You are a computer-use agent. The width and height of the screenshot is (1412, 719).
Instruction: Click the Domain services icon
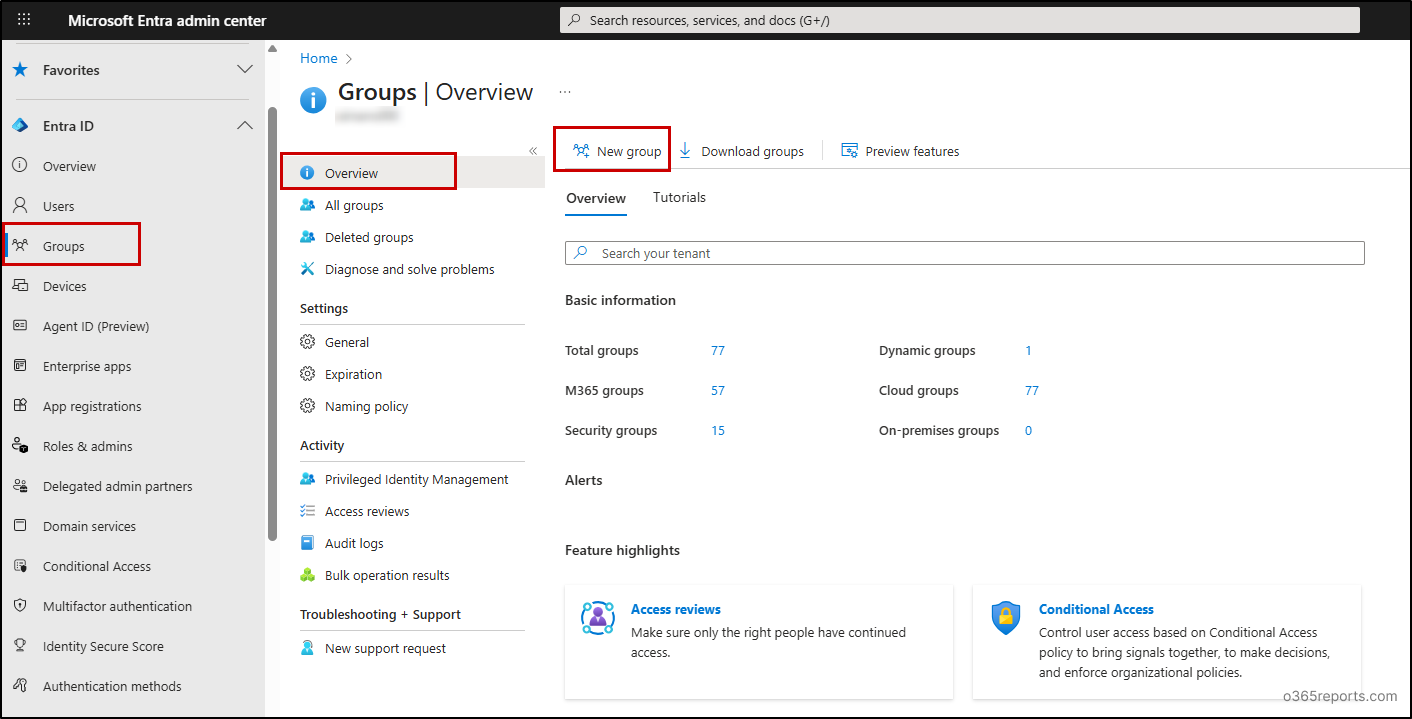[20, 526]
